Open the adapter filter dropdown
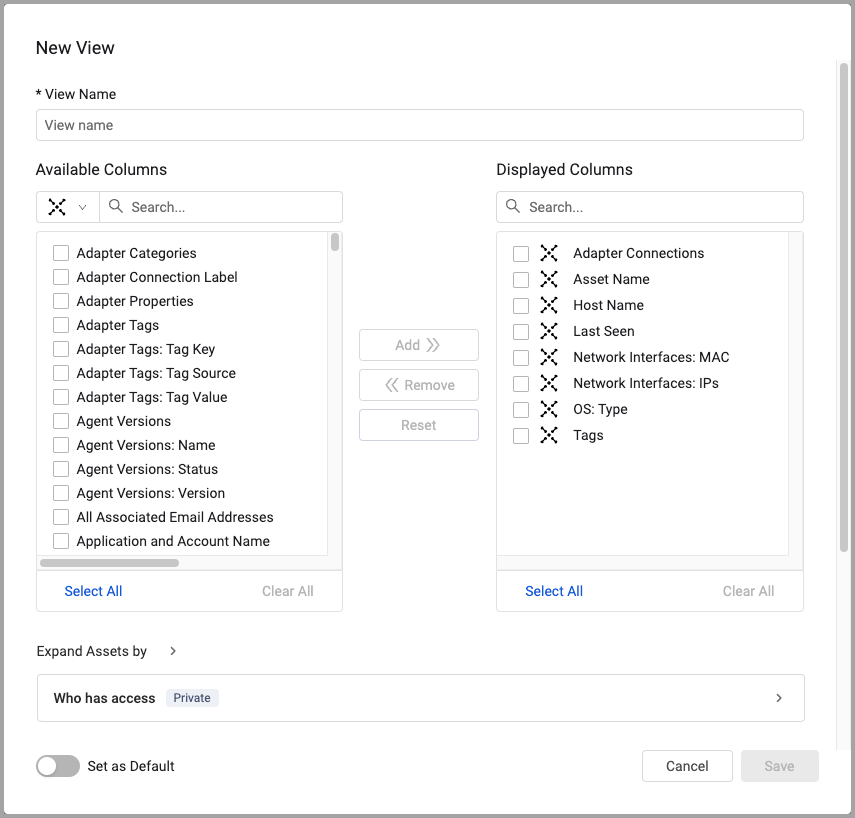Screen dimensions: 855x818 67,207
